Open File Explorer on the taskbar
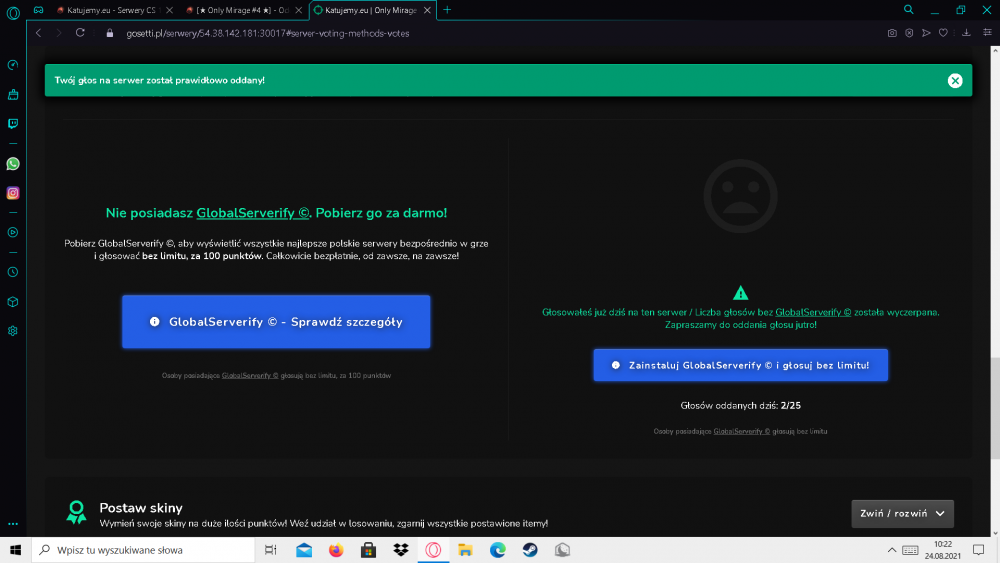The width and height of the screenshot is (1000, 563). click(x=466, y=550)
